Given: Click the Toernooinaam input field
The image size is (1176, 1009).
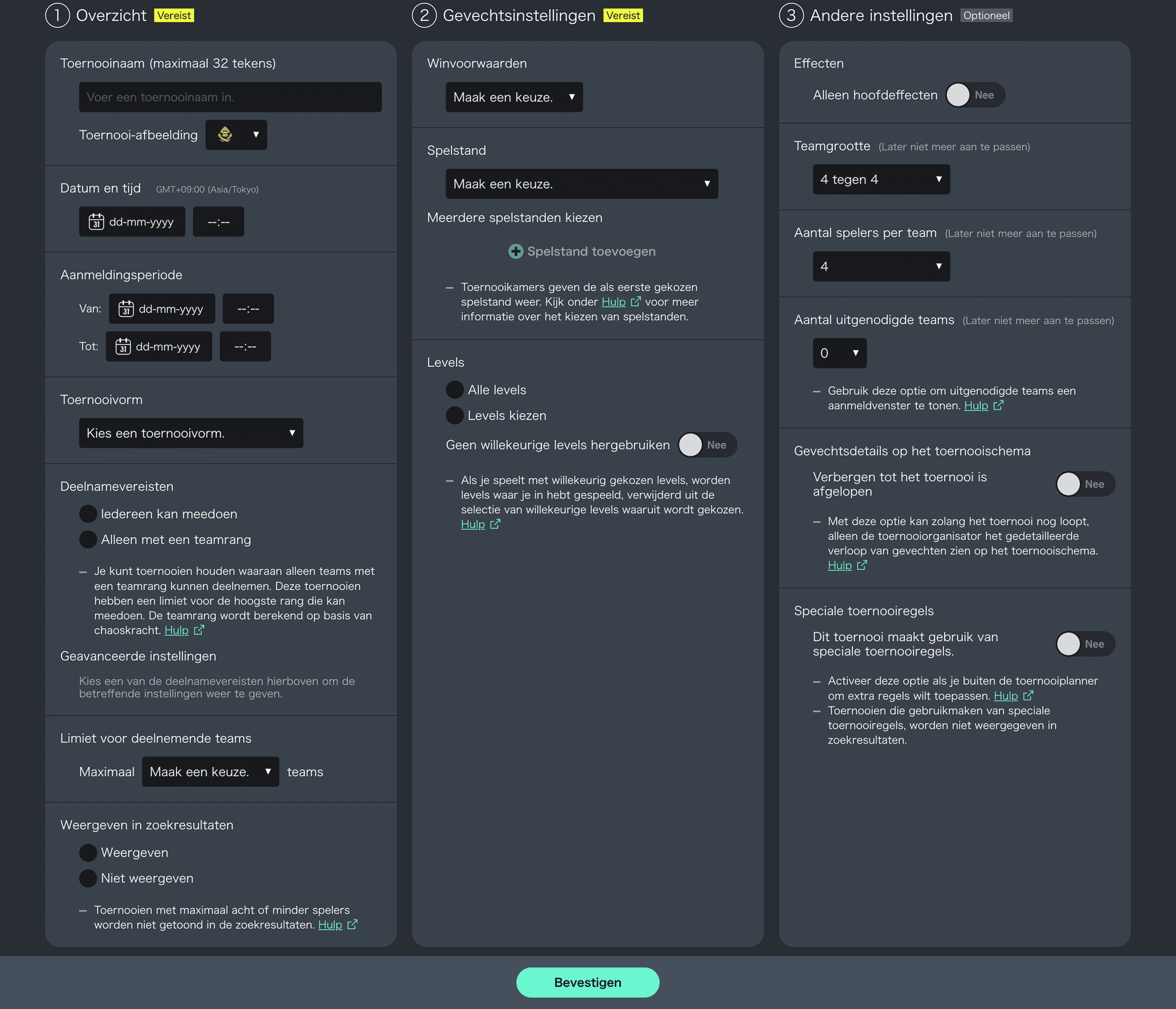Looking at the screenshot, I should click(x=230, y=97).
